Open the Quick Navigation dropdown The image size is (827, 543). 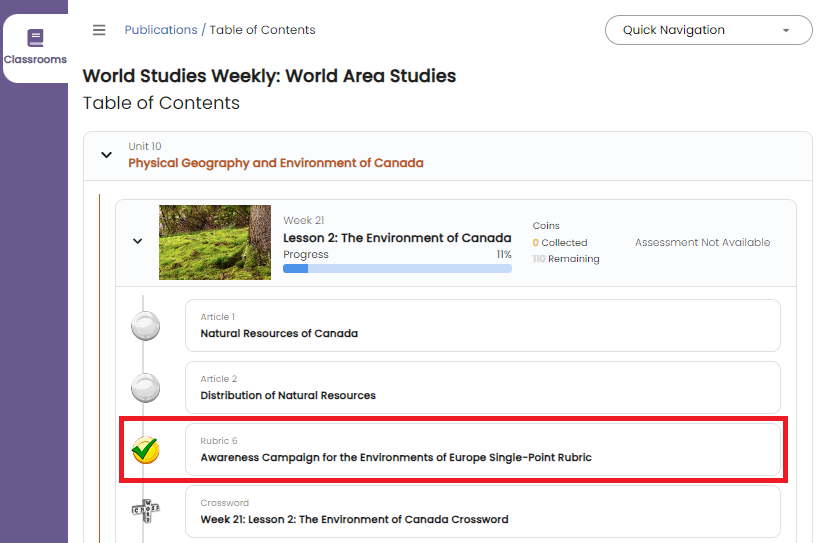pos(708,30)
